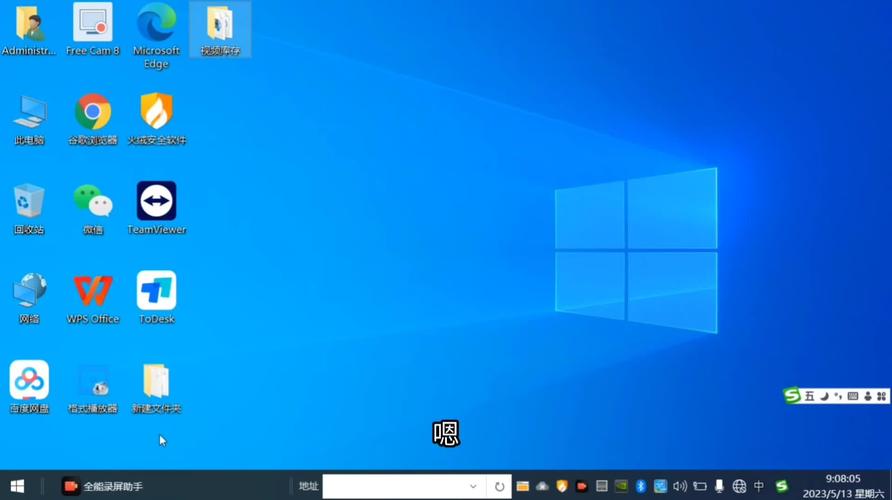Toggle the moon half-width icon on the IME bar

point(824,396)
